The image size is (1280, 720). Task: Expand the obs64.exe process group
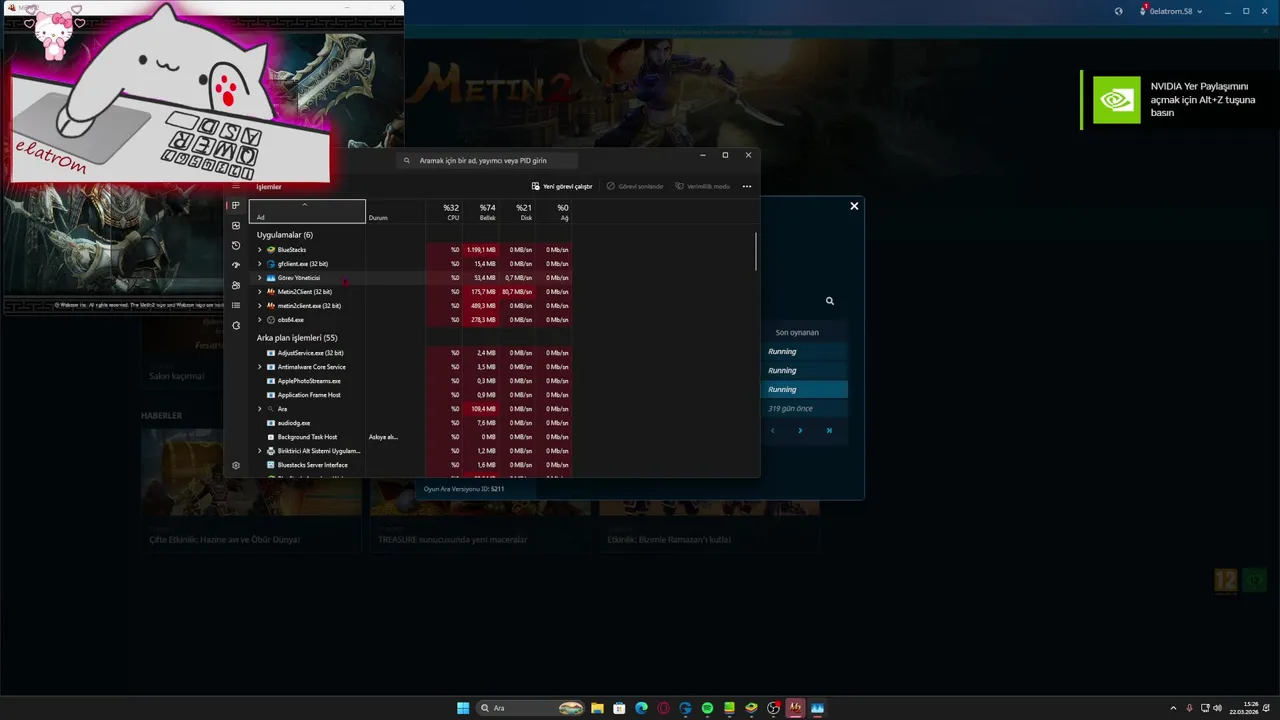click(x=259, y=319)
